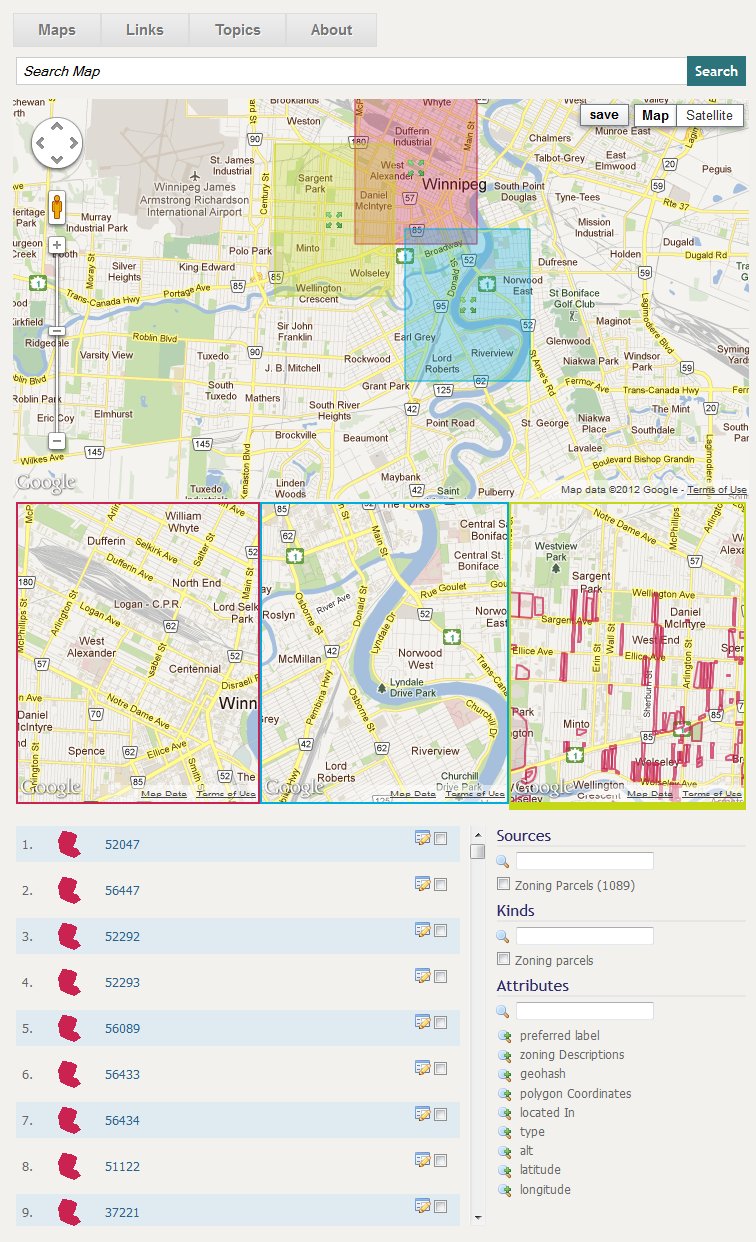Expand the located In attribute
The image size is (756, 1242).
[504, 1113]
